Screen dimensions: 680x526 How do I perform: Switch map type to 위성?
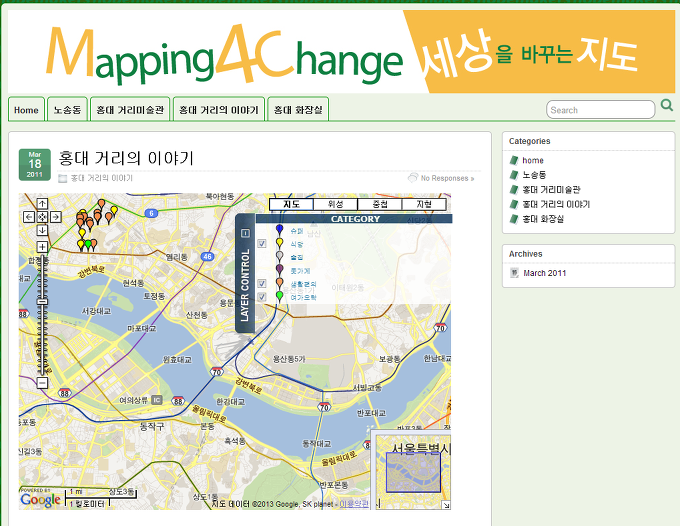pyautogui.click(x=336, y=204)
